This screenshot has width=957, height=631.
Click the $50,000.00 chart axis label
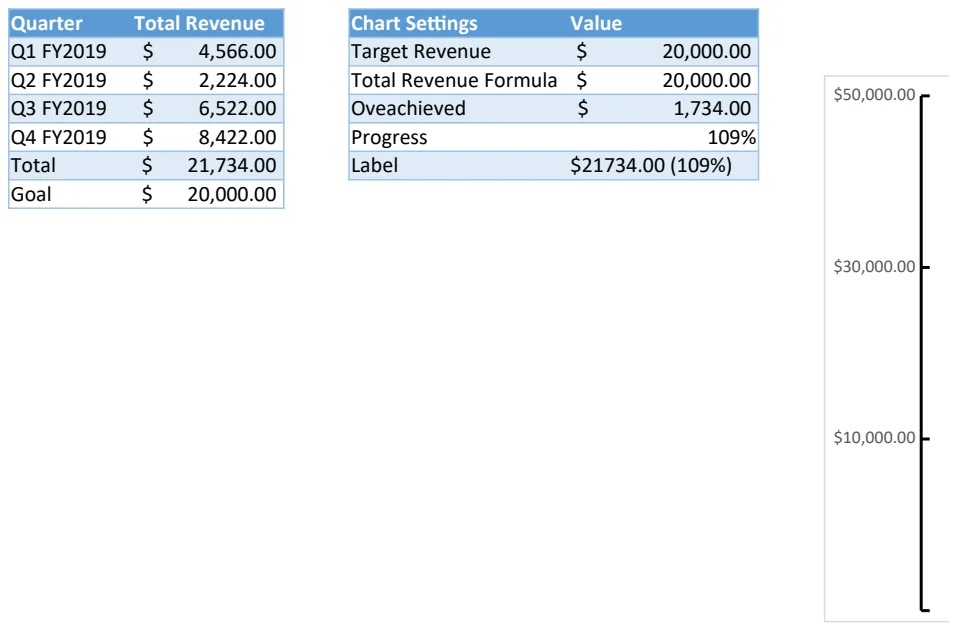pos(874,95)
